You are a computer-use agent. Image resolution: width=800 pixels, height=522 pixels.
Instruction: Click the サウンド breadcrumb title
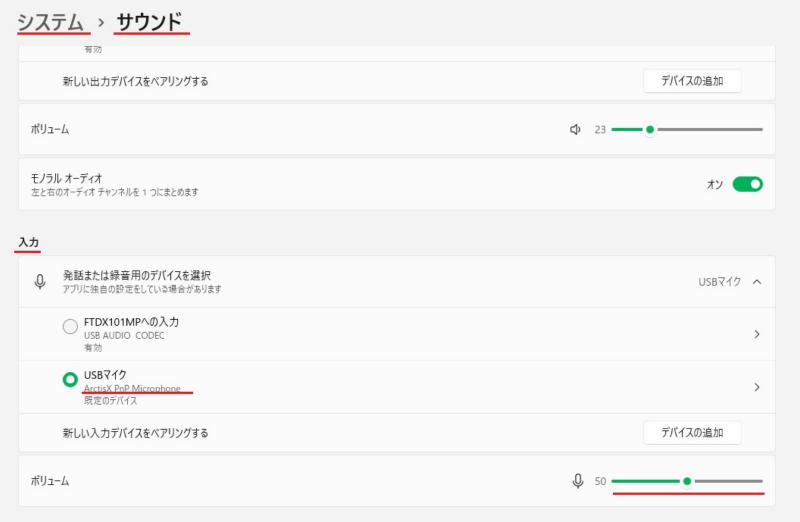[151, 20]
